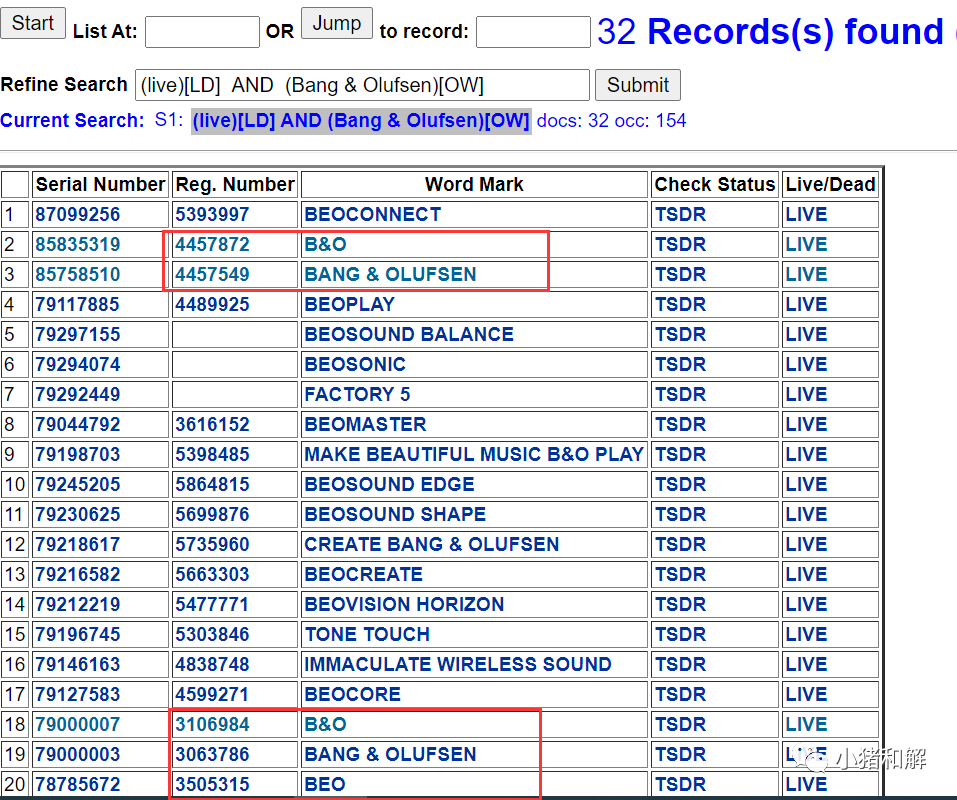Open the BEOCORE word mark
Screen dimensions: 957x800
click(352, 694)
